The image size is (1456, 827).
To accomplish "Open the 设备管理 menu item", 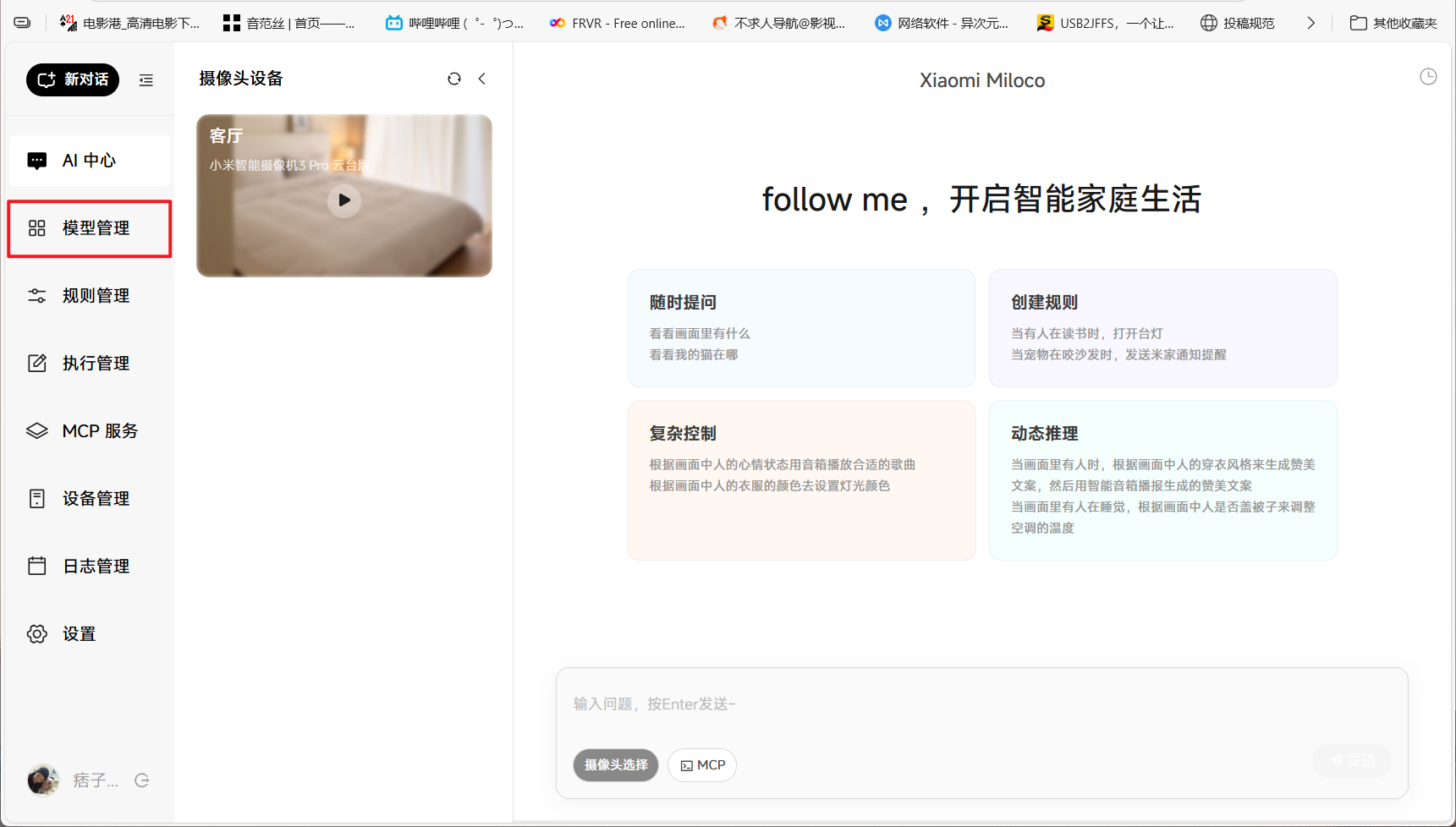I will (90, 499).
